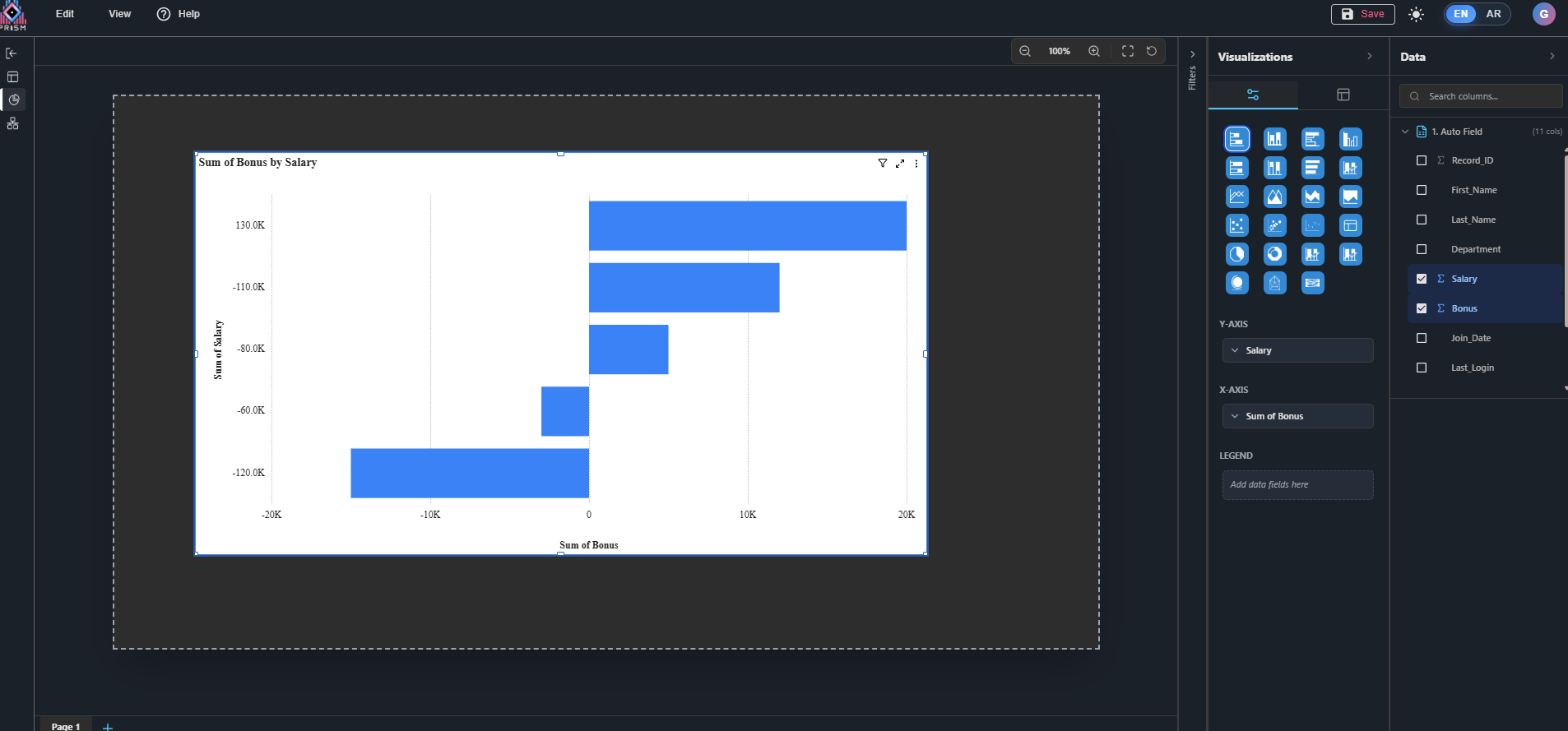Click the globe map visualization icon
This screenshot has height=731, width=1568.
click(x=1236, y=283)
